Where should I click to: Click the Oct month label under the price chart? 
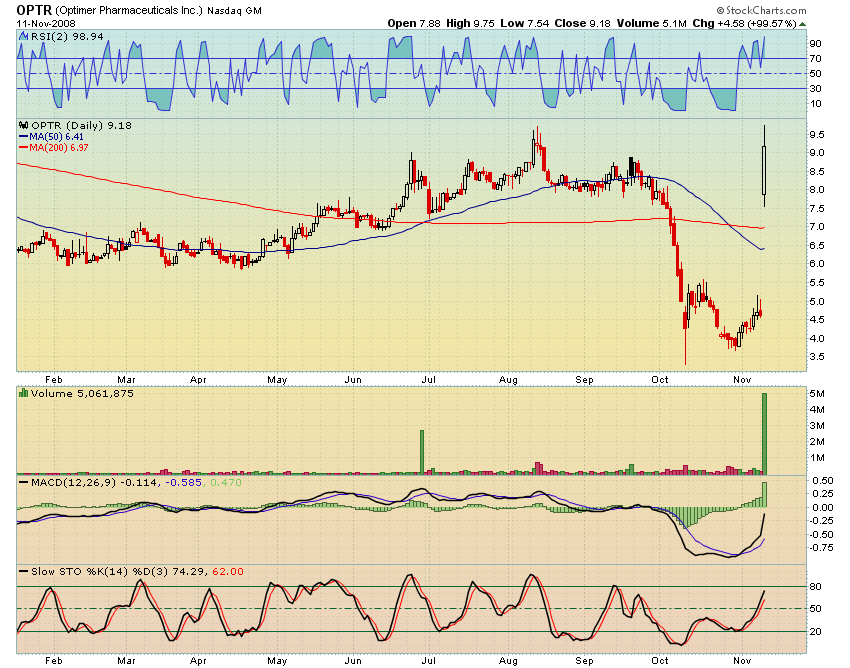click(660, 380)
